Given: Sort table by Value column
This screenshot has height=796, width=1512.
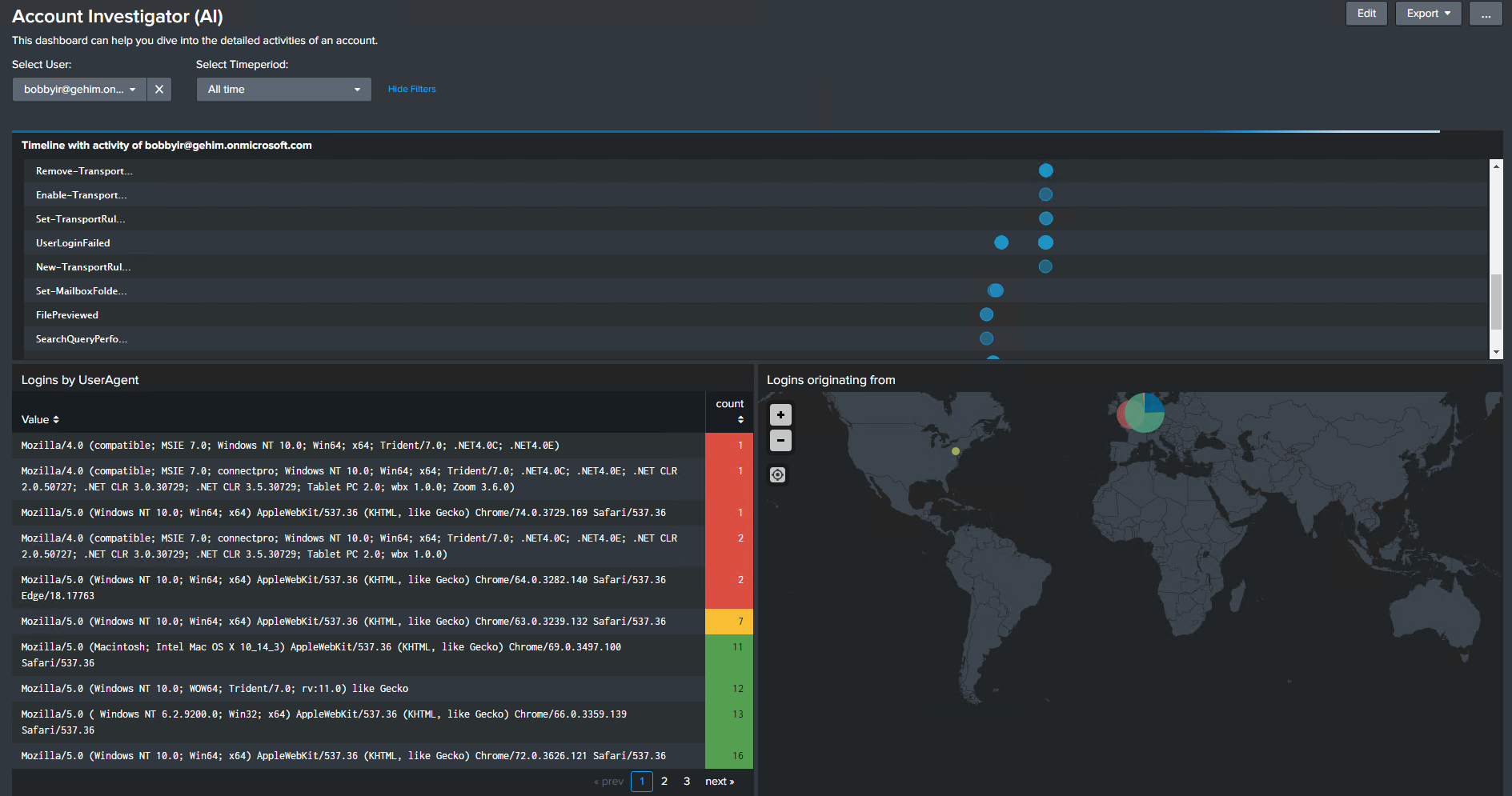Looking at the screenshot, I should point(40,420).
